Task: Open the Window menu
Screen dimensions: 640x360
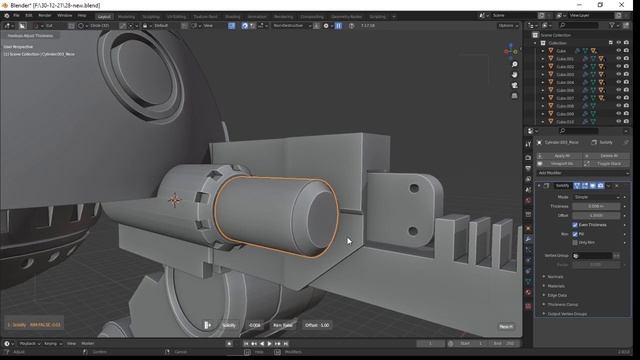Action: 64,16
